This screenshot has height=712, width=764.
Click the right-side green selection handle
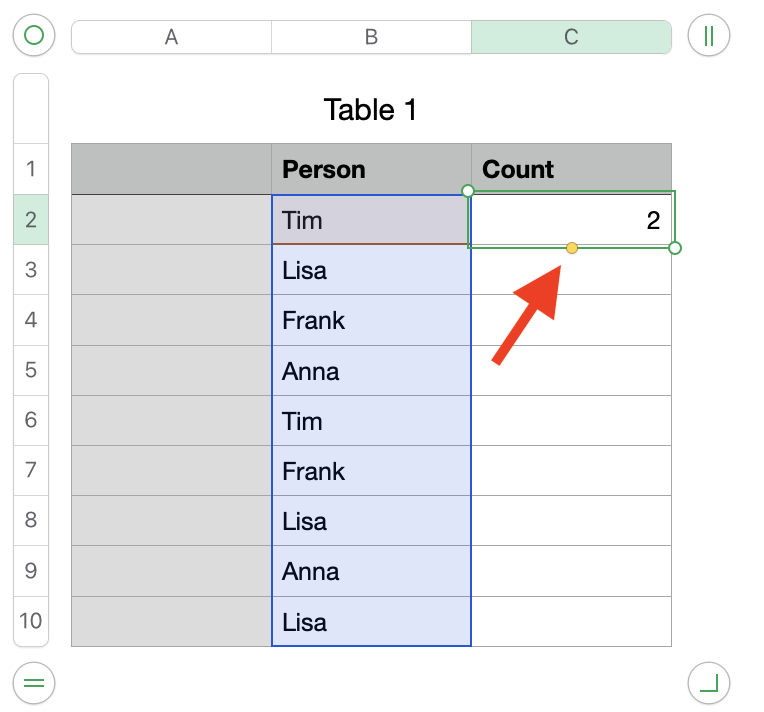675,248
